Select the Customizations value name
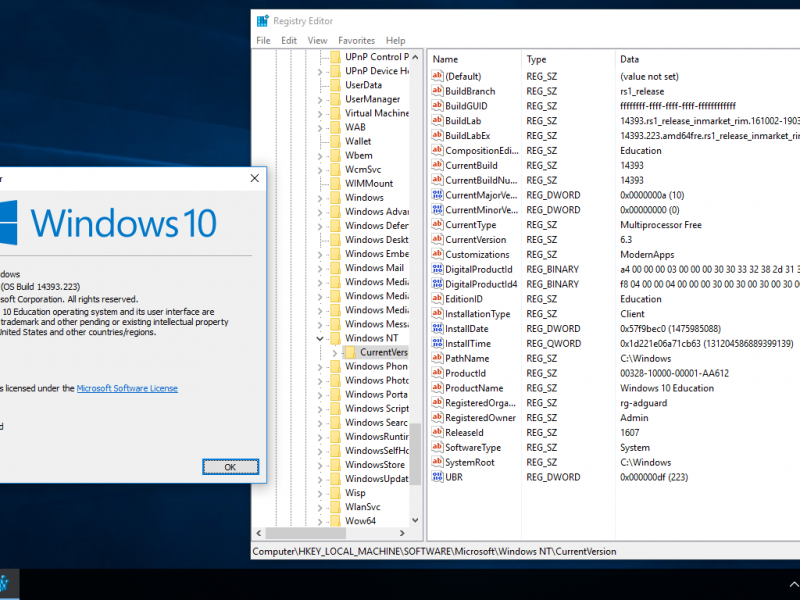 477,254
